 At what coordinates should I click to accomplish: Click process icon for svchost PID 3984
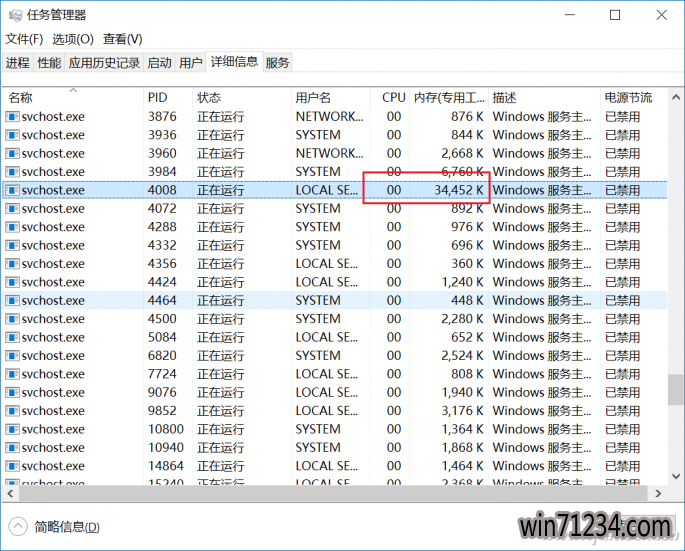tap(12, 172)
